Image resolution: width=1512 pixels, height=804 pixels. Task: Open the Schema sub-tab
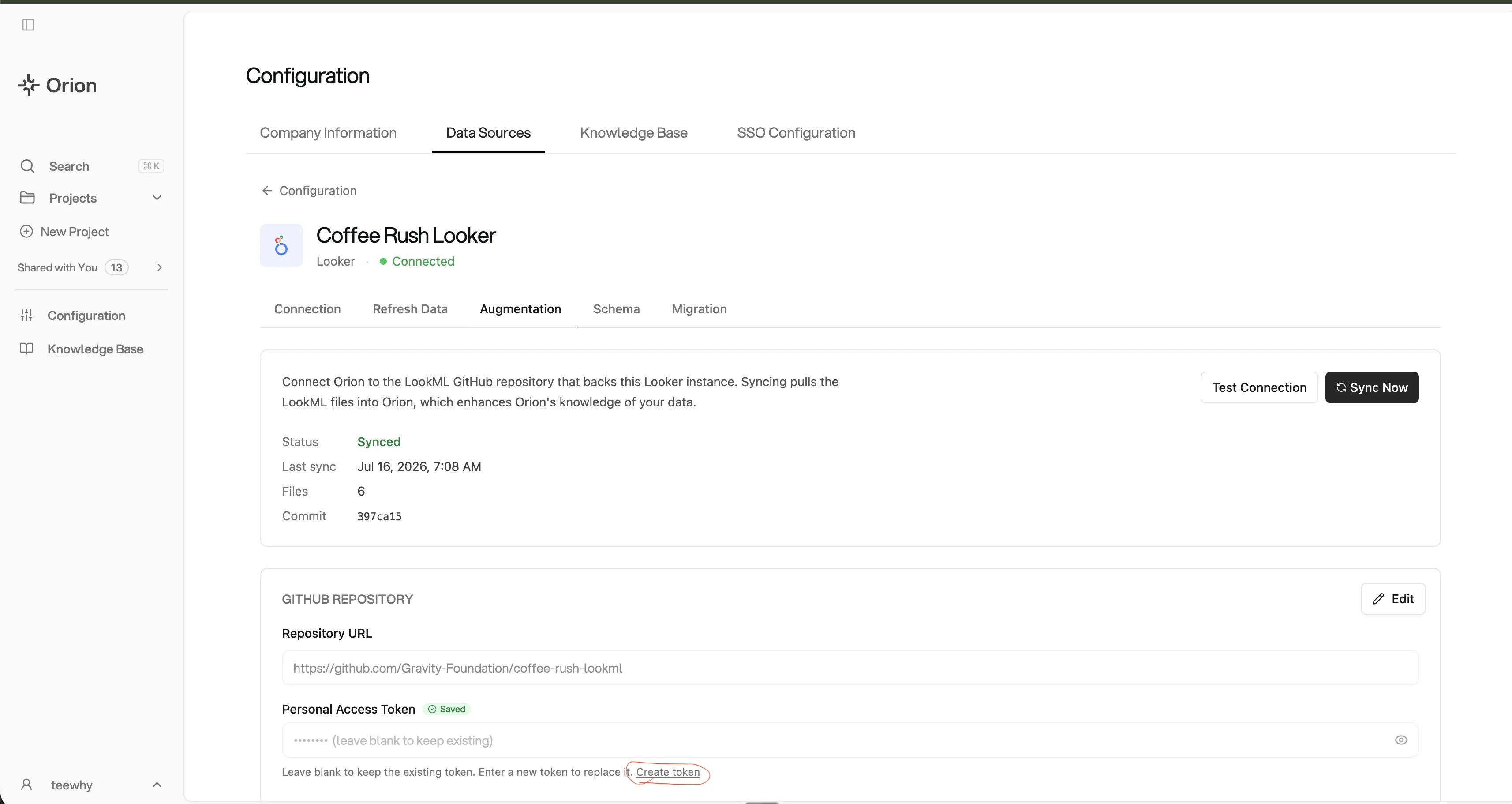(x=616, y=309)
